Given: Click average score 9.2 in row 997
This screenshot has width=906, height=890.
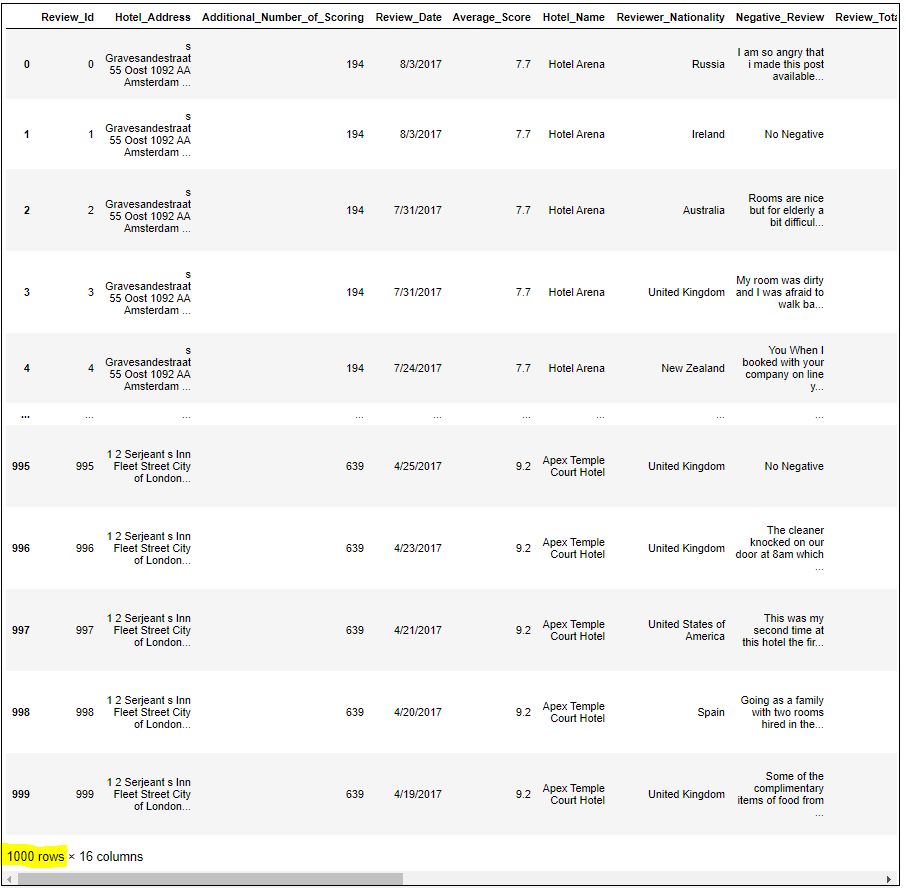Looking at the screenshot, I should [523, 631].
